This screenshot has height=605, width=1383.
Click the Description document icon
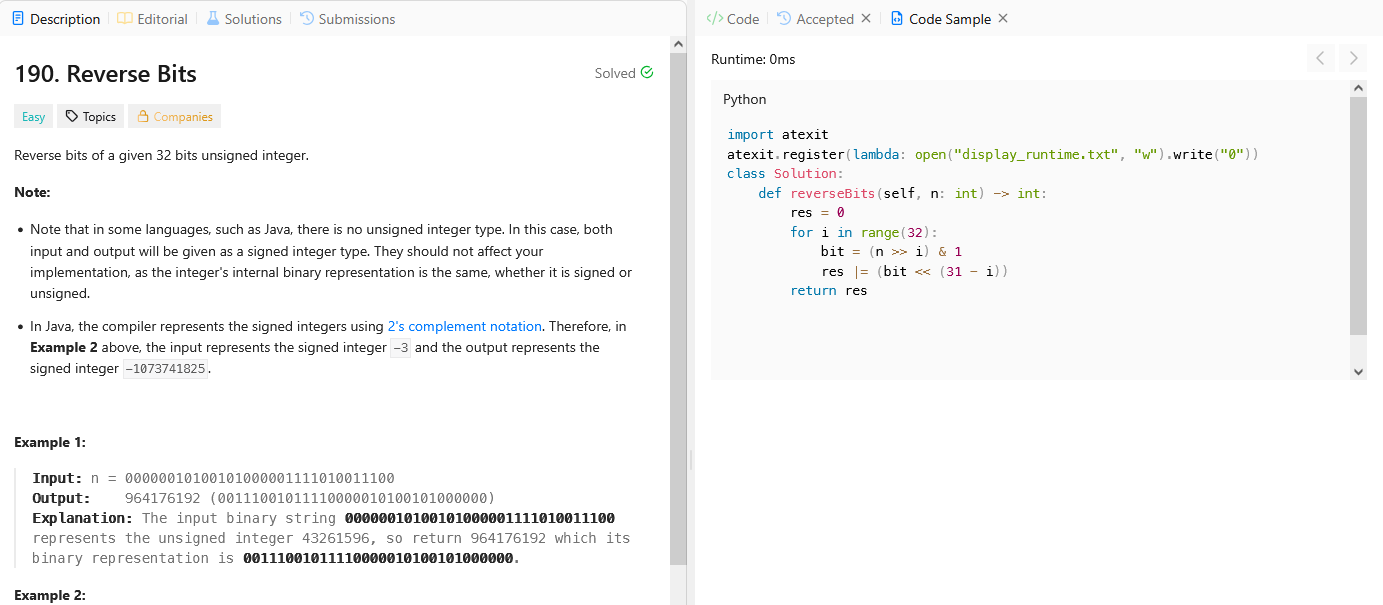[18, 19]
